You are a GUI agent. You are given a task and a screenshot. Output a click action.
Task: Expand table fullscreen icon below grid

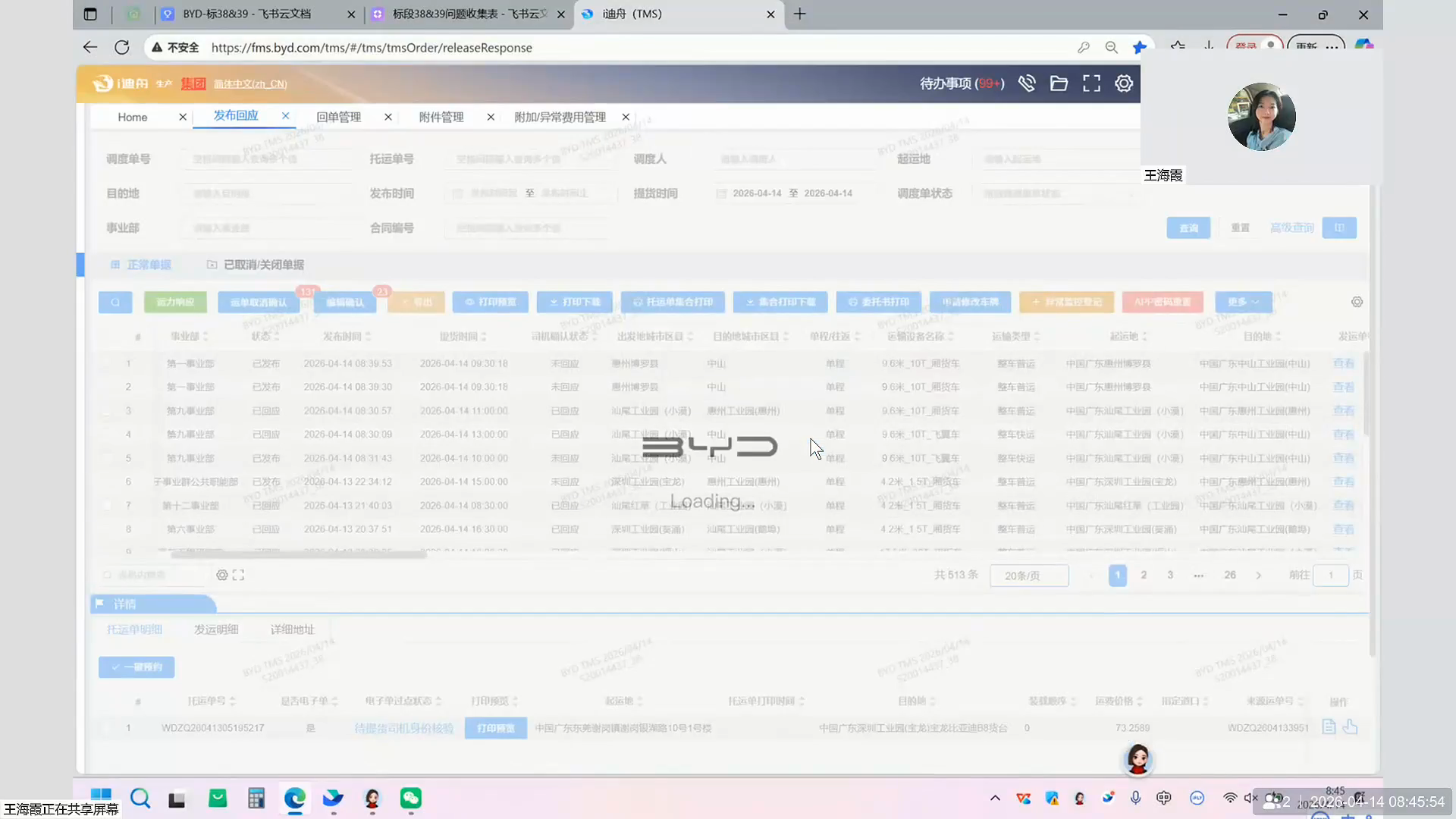[239, 575]
